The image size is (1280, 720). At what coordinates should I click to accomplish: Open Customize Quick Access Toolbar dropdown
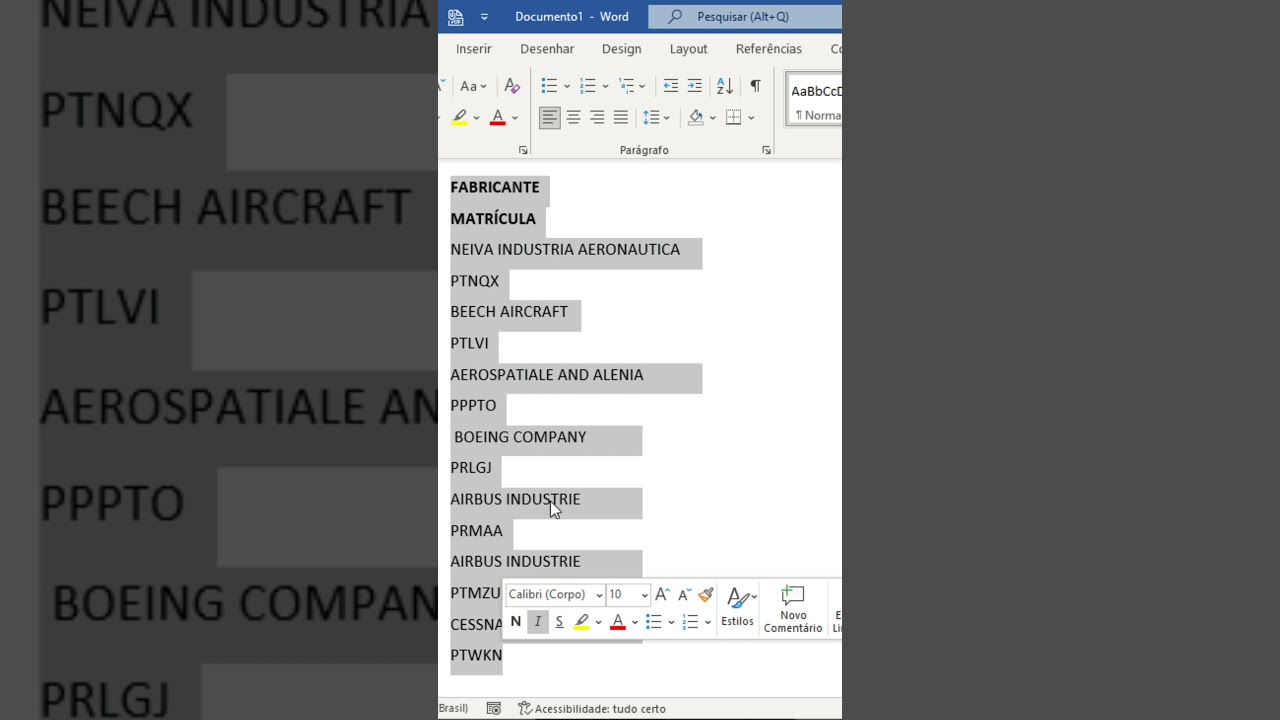tap(484, 17)
